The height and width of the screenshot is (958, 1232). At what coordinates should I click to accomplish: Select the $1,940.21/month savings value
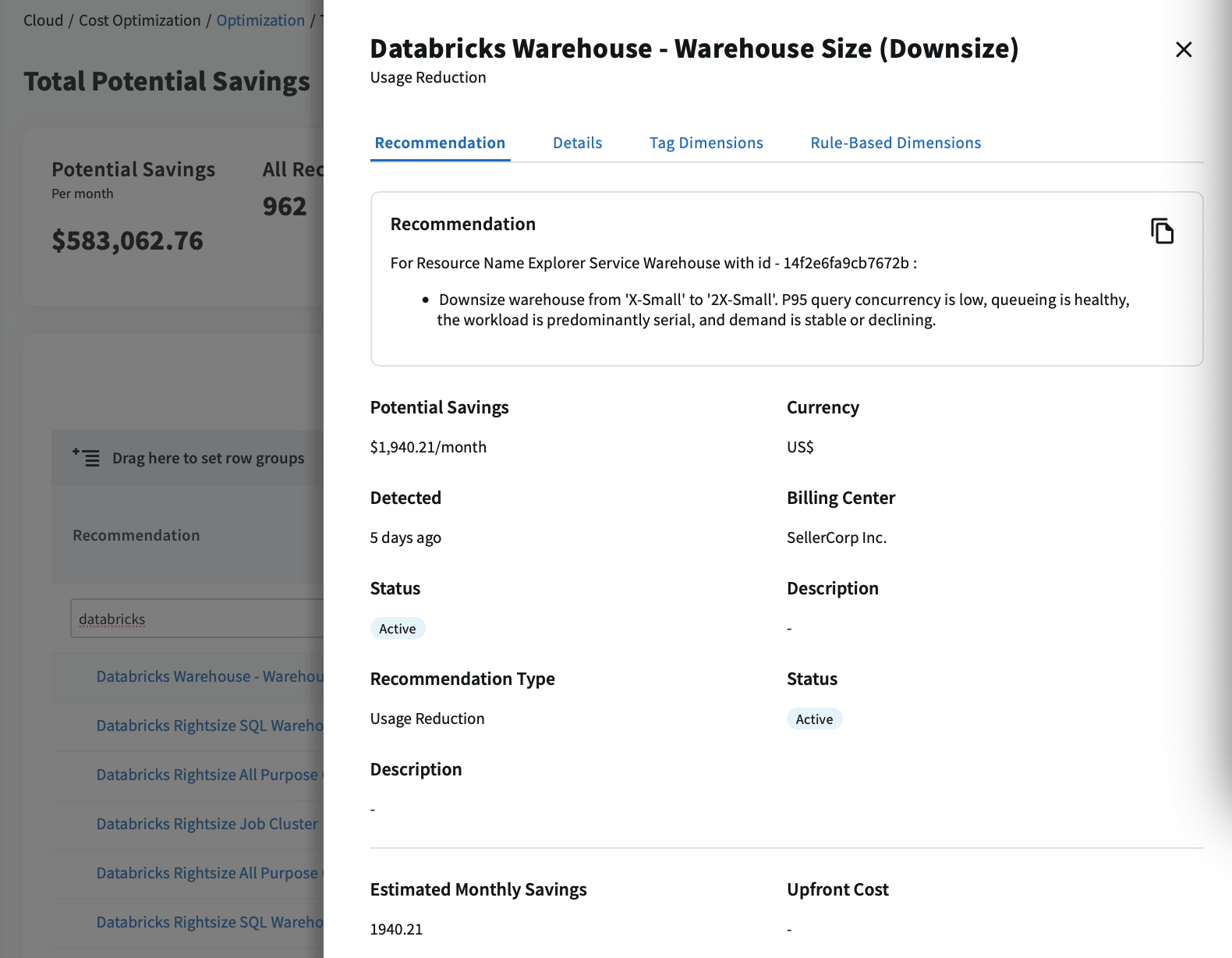coord(428,447)
